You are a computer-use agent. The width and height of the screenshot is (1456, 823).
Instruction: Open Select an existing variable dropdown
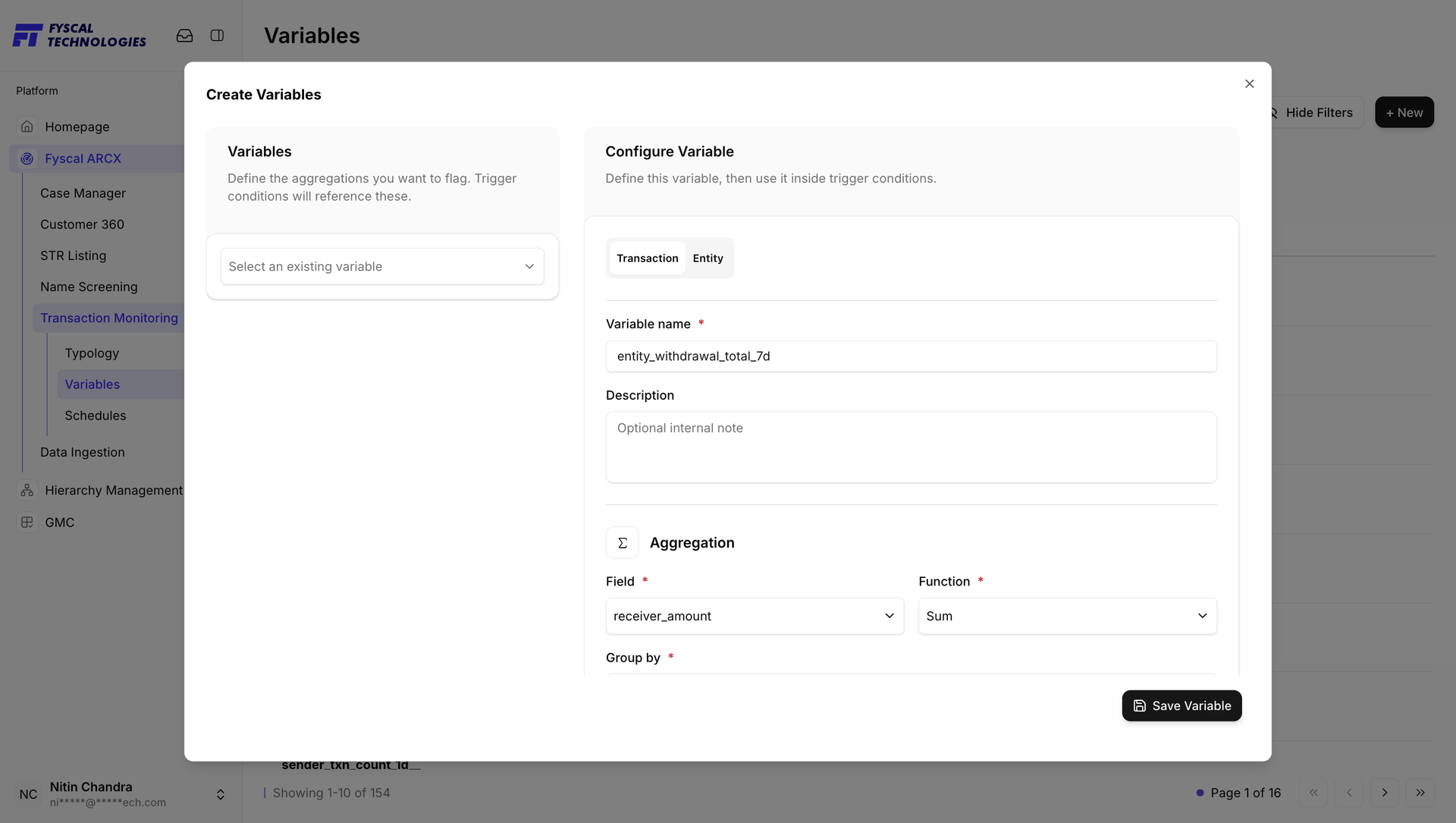click(382, 267)
